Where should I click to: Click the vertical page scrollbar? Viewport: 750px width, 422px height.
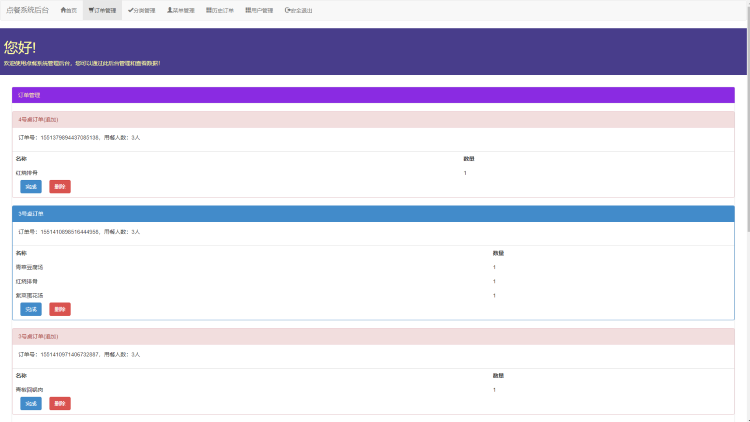[748, 211]
